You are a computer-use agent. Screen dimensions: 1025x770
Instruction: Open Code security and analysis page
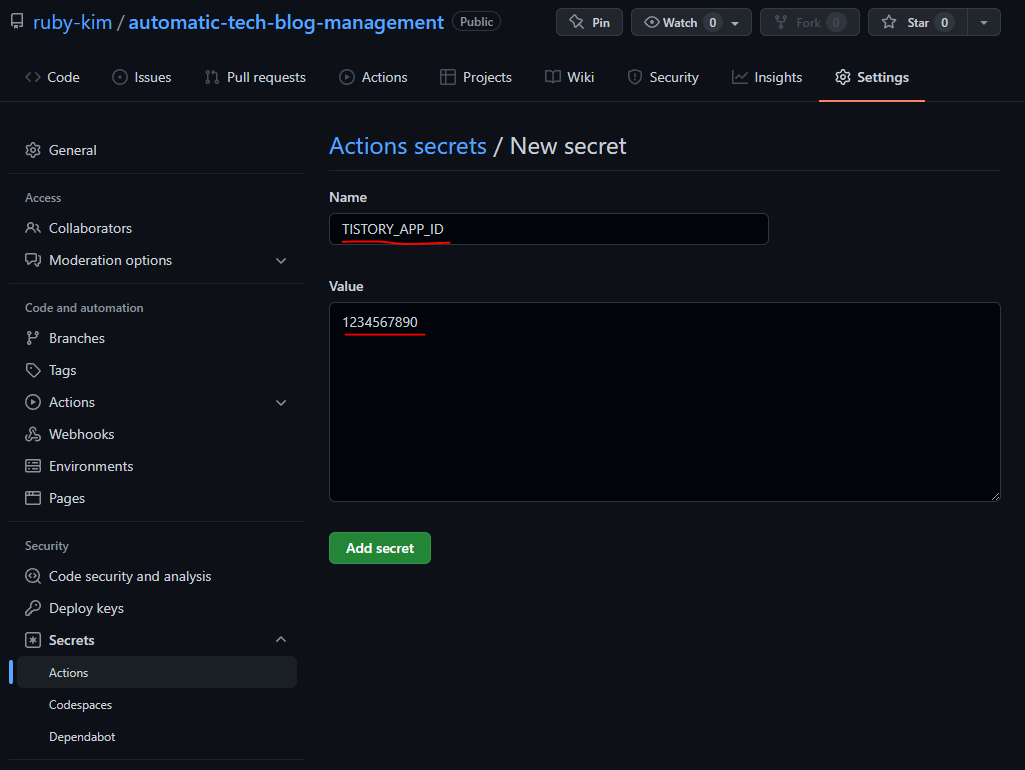pyautogui.click(x=157, y=576)
